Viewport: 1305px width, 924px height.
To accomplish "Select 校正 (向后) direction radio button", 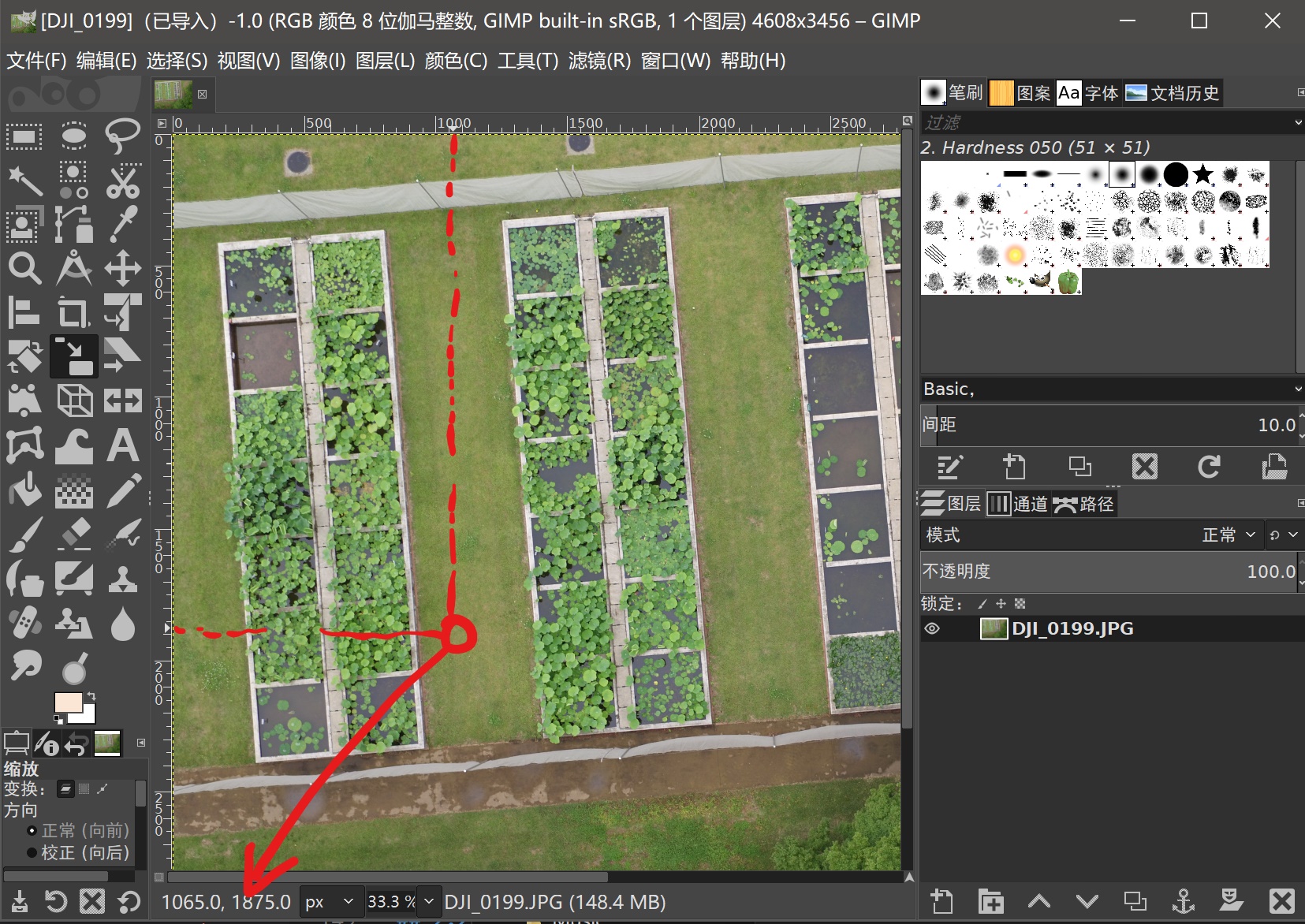I will click(32, 852).
